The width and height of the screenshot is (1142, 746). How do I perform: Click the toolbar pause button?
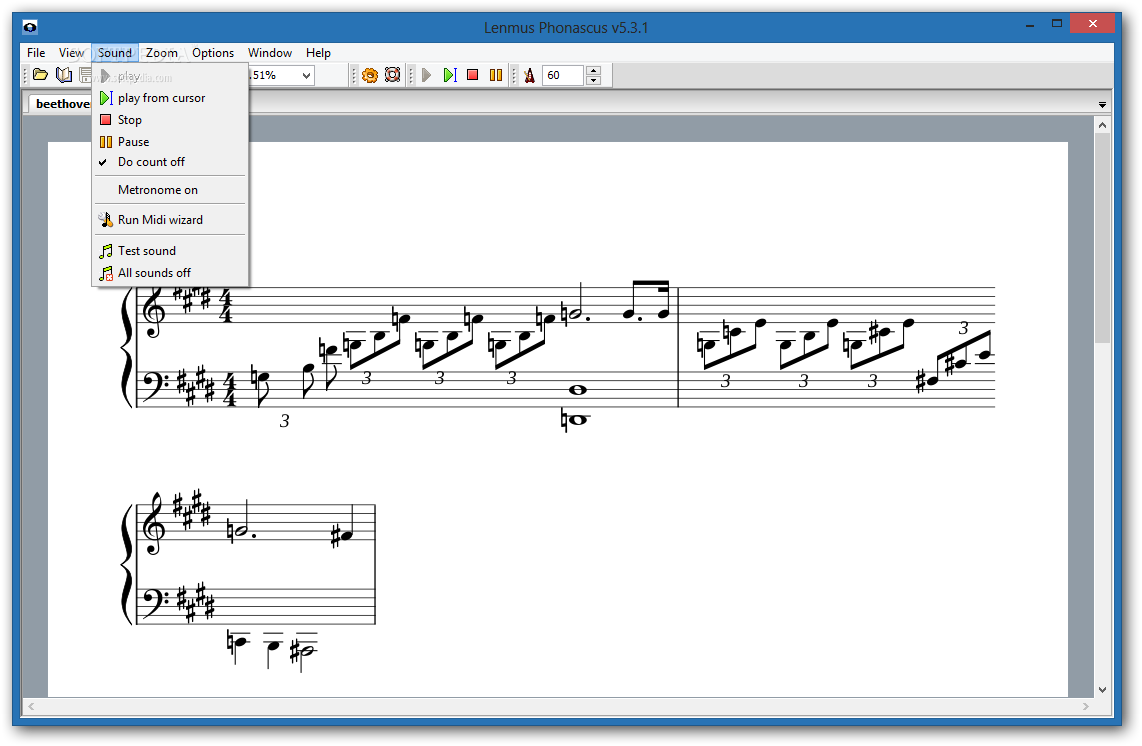(496, 75)
